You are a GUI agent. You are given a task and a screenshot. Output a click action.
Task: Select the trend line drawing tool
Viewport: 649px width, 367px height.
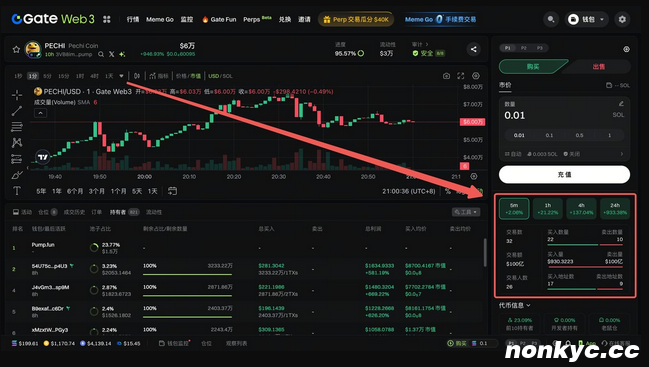[x=17, y=111]
